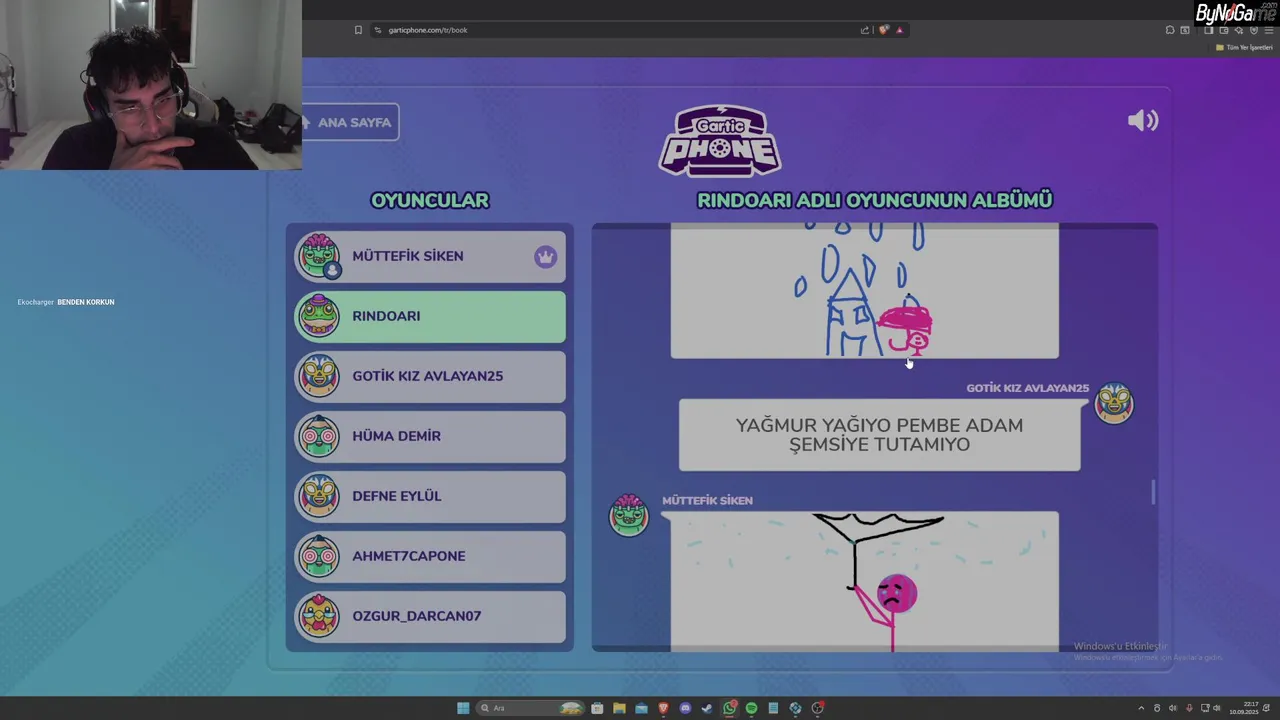The image size is (1280, 720).
Task: Open WhatsApp from the taskbar
Action: pos(729,708)
